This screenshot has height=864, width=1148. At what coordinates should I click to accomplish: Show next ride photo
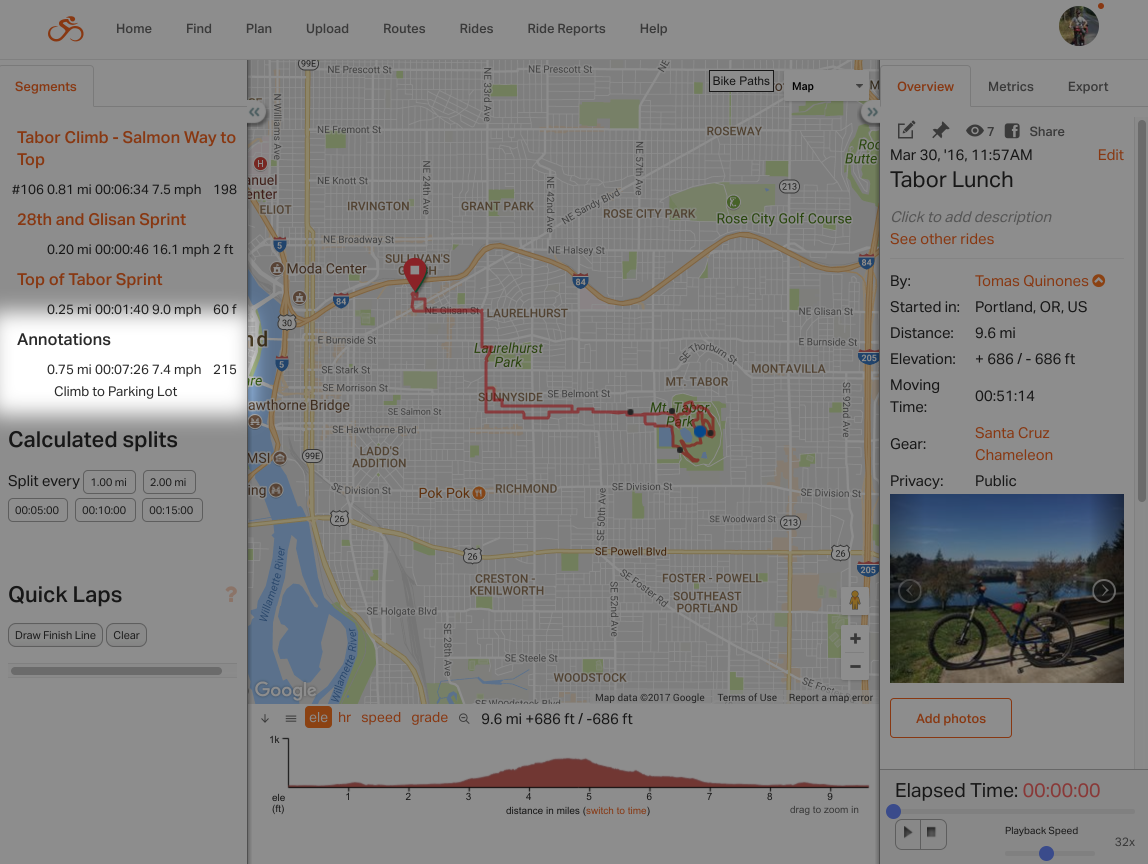1103,590
